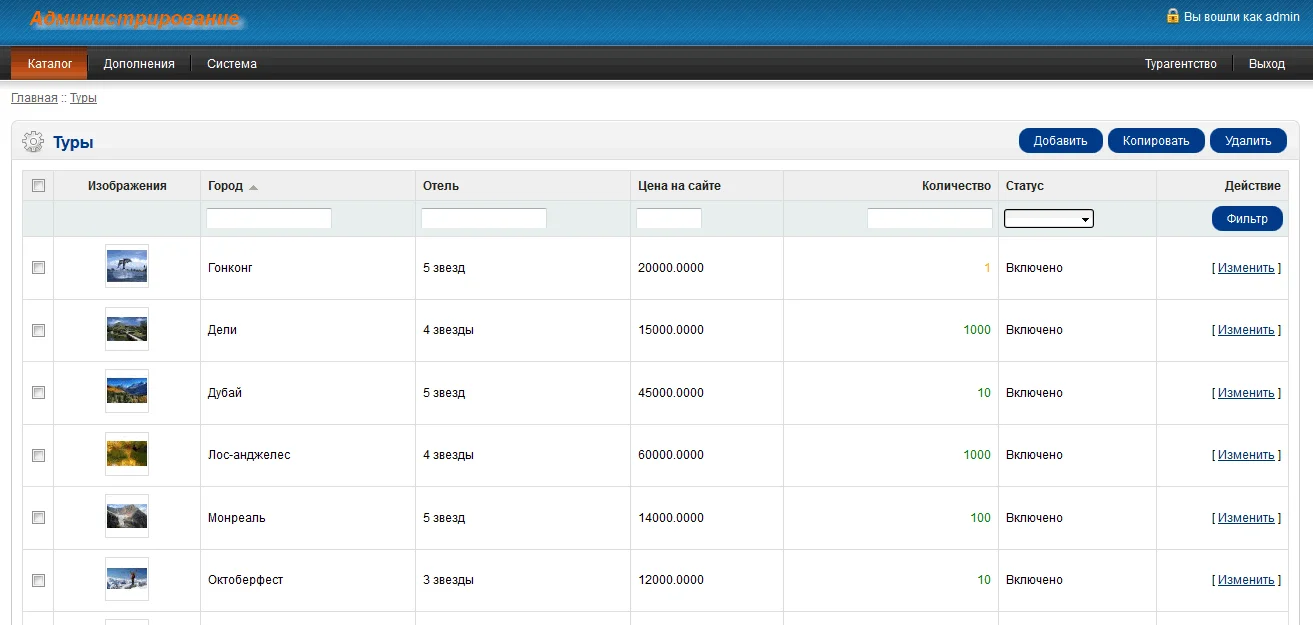Open the Статус filter dropdown

pyautogui.click(x=1048, y=219)
